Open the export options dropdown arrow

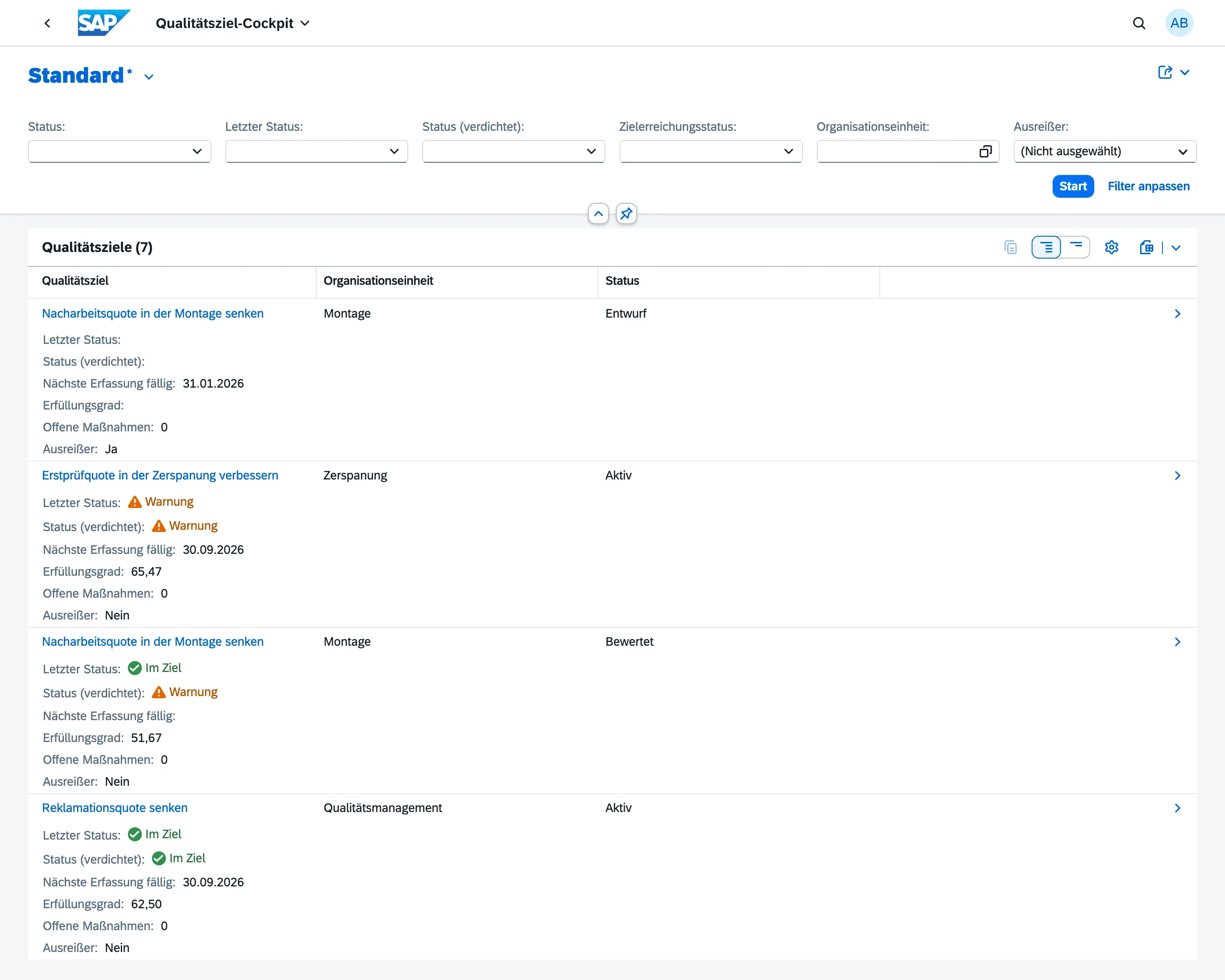pyautogui.click(x=1176, y=248)
